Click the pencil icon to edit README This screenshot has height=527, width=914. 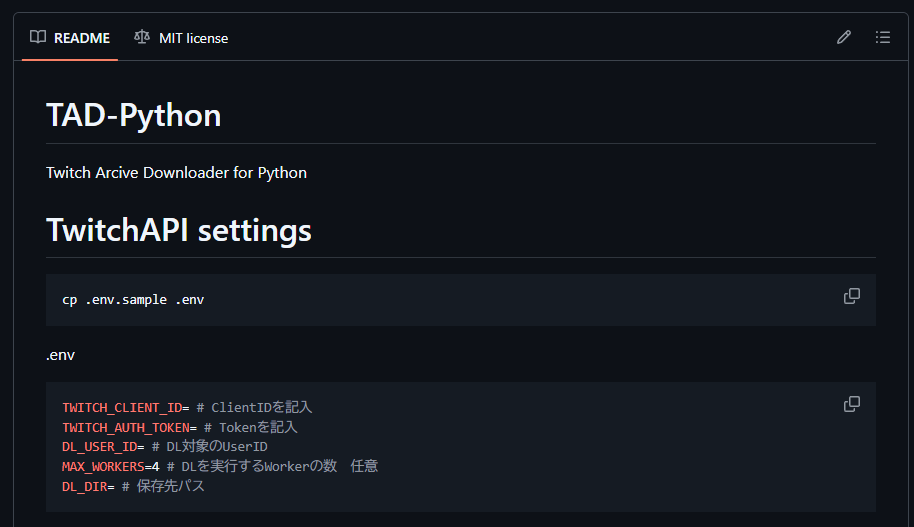pos(844,38)
